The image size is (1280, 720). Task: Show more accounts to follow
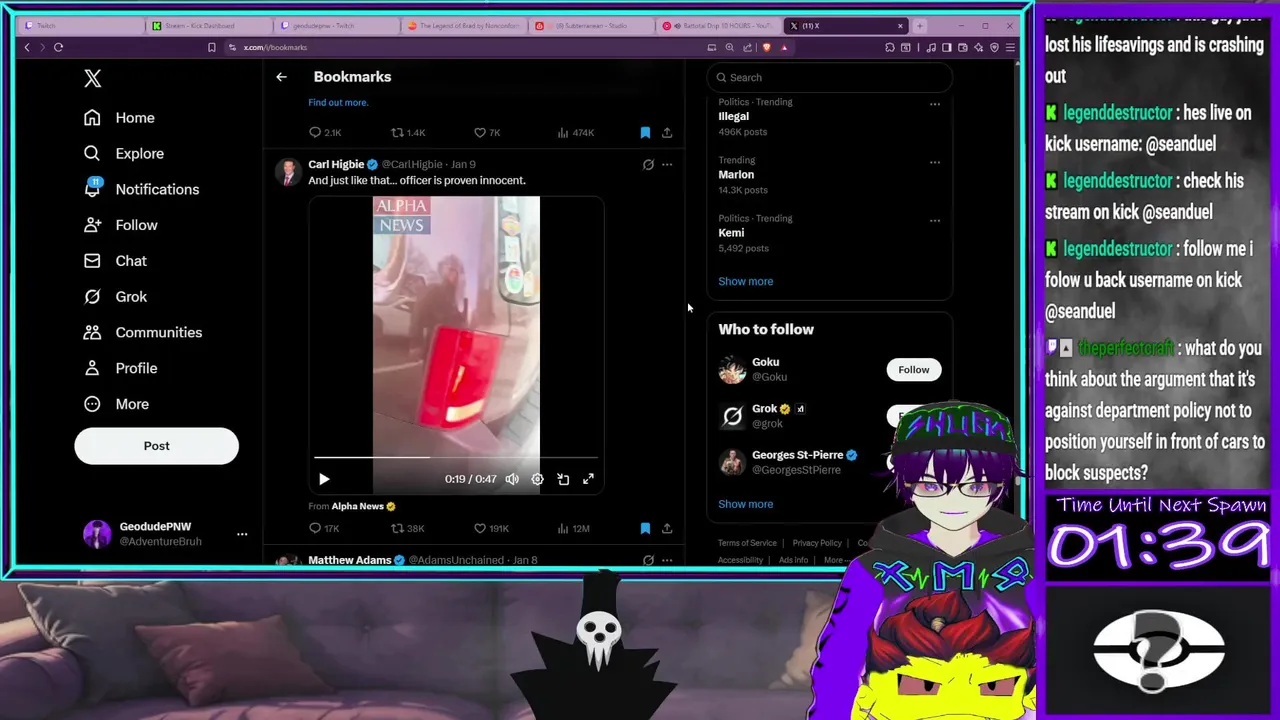pyautogui.click(x=745, y=504)
